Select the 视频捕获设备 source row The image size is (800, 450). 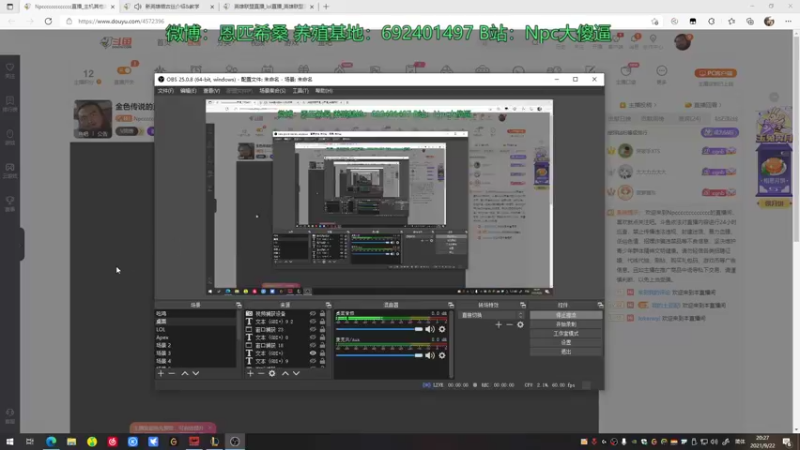pyautogui.click(x=286, y=314)
